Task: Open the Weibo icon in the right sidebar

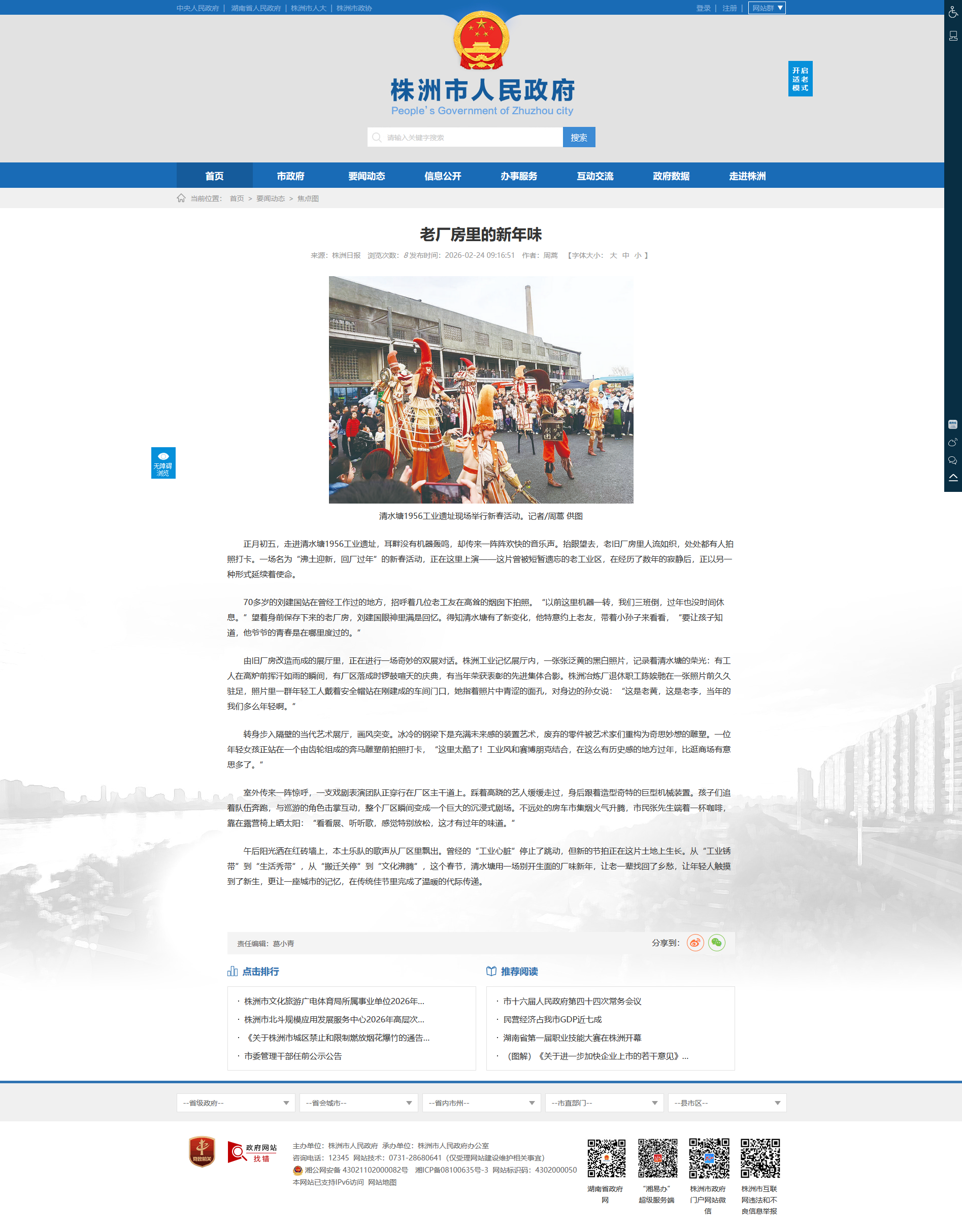Action: pyautogui.click(x=953, y=442)
